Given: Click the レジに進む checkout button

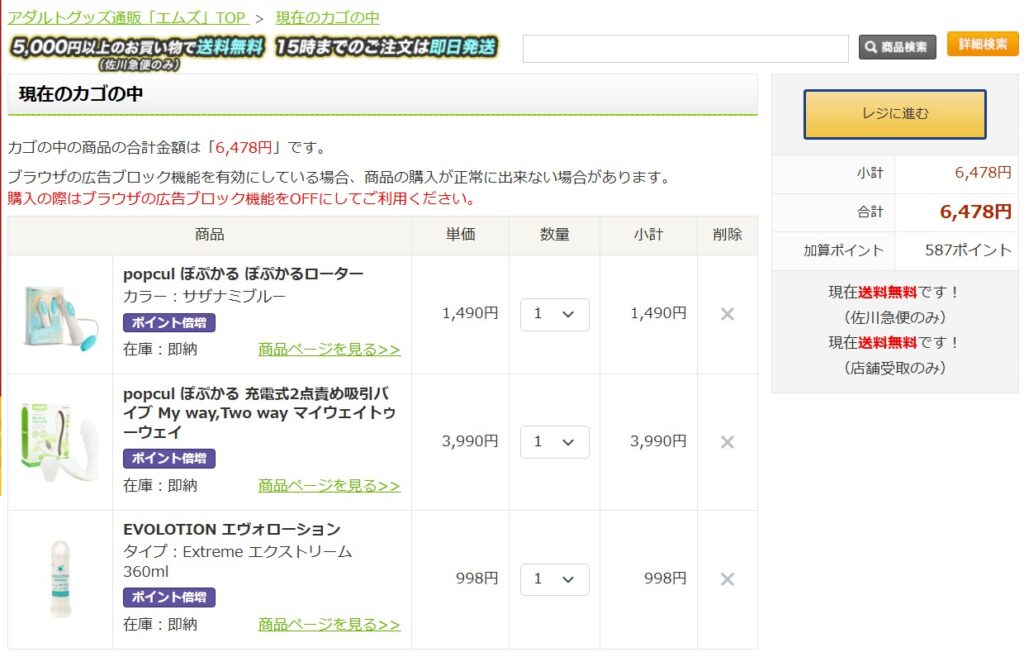Looking at the screenshot, I should point(894,114).
